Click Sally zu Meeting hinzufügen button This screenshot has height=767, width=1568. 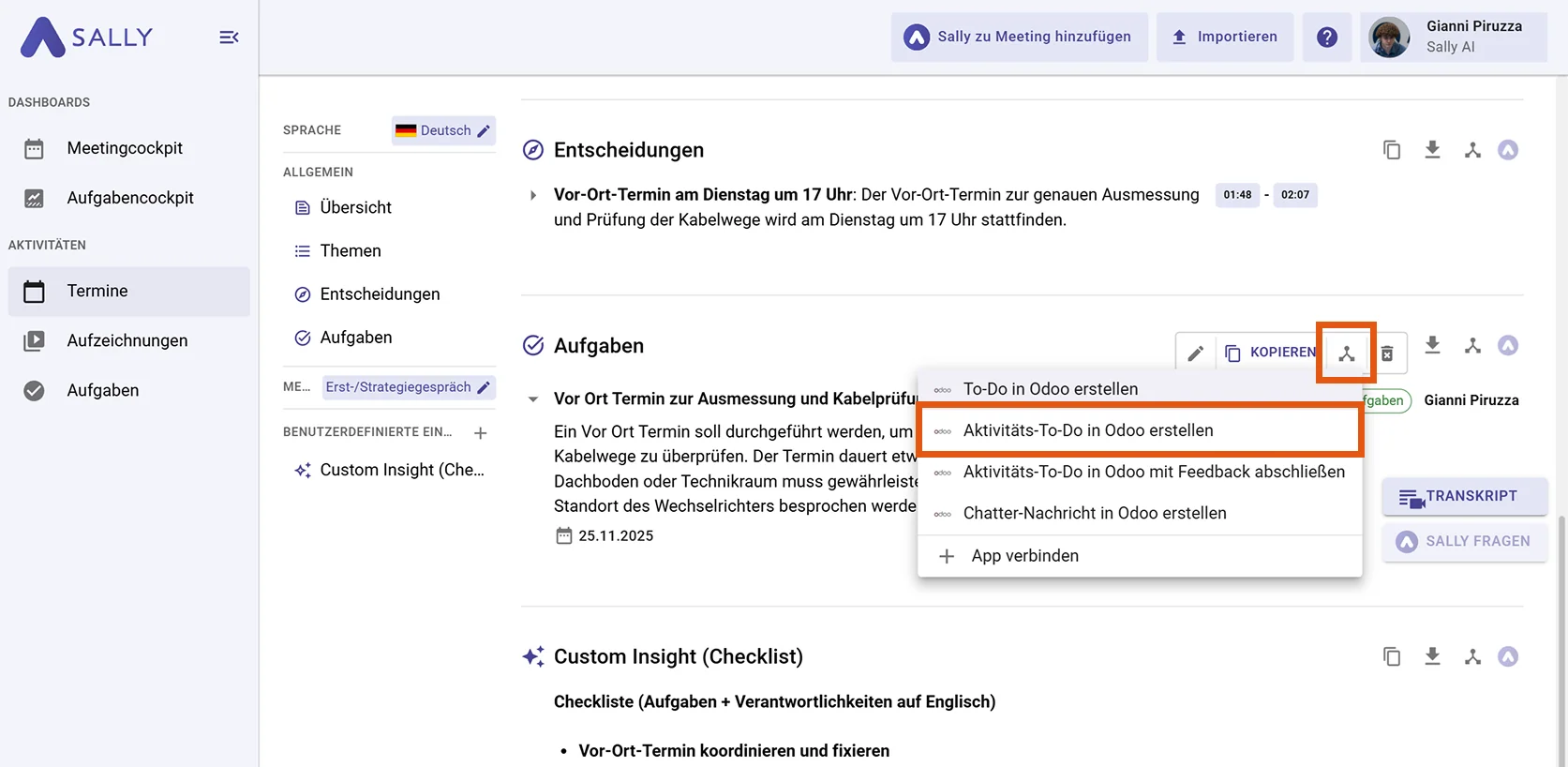click(1019, 38)
